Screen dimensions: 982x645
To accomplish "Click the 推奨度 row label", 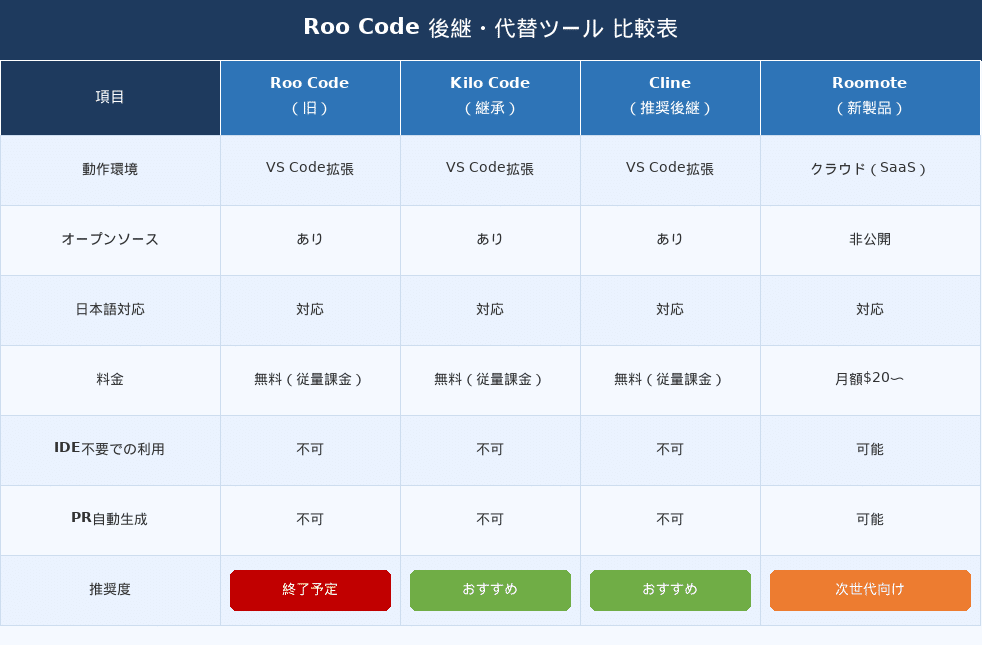I will (110, 589).
